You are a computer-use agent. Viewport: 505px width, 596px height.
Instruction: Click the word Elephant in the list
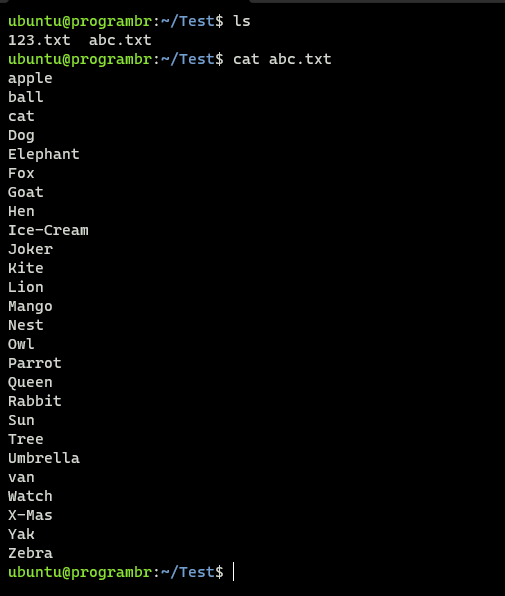click(44, 154)
